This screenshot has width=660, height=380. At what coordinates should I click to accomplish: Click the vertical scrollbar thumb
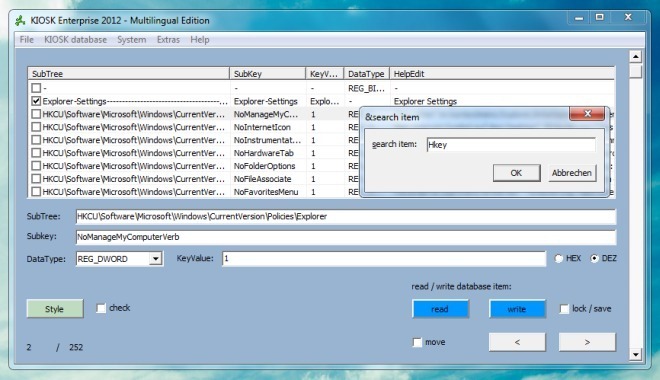coord(636,70)
